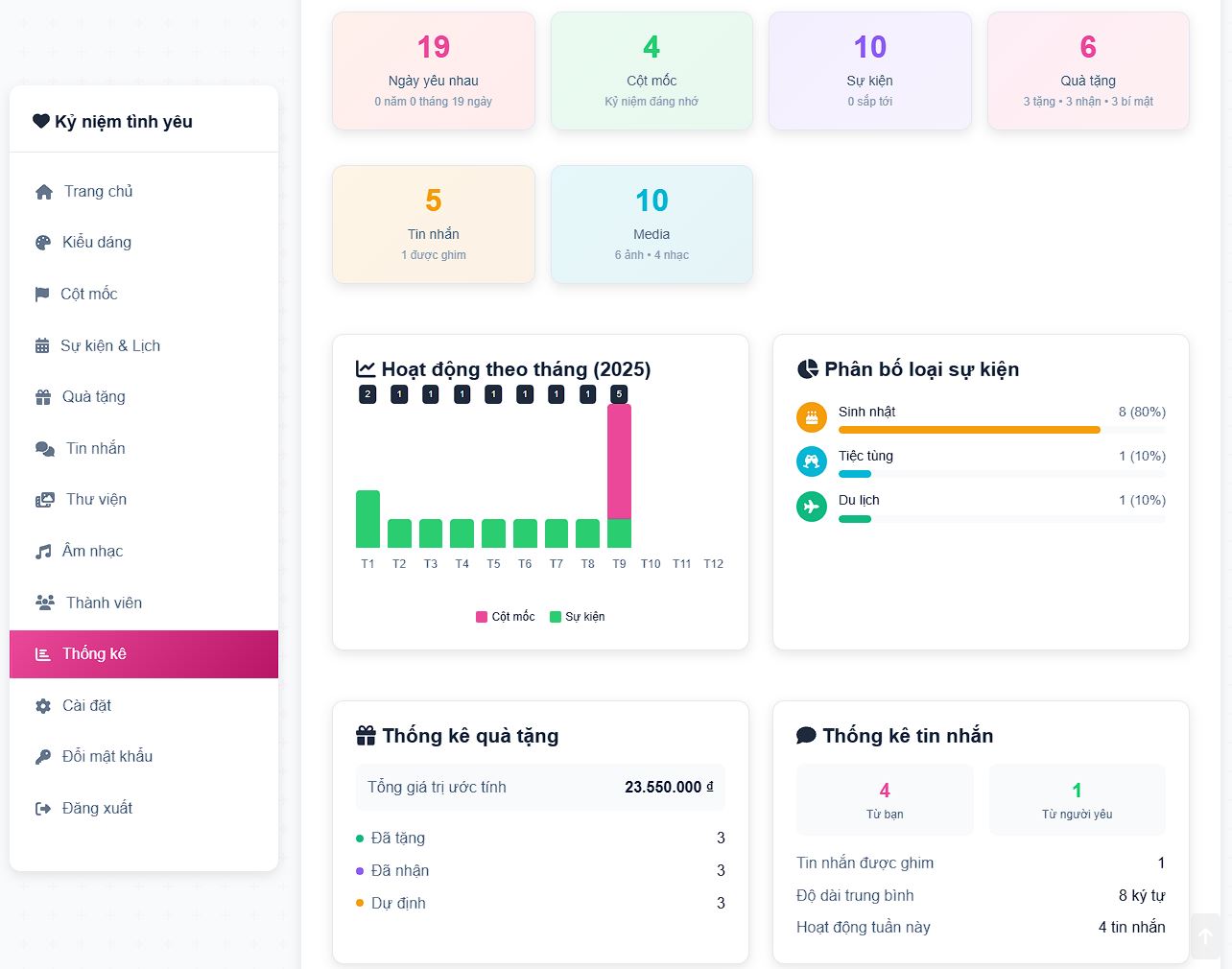1232x969 pixels.
Task: Click the gear icon for Cài đặt
Action: pos(43,706)
